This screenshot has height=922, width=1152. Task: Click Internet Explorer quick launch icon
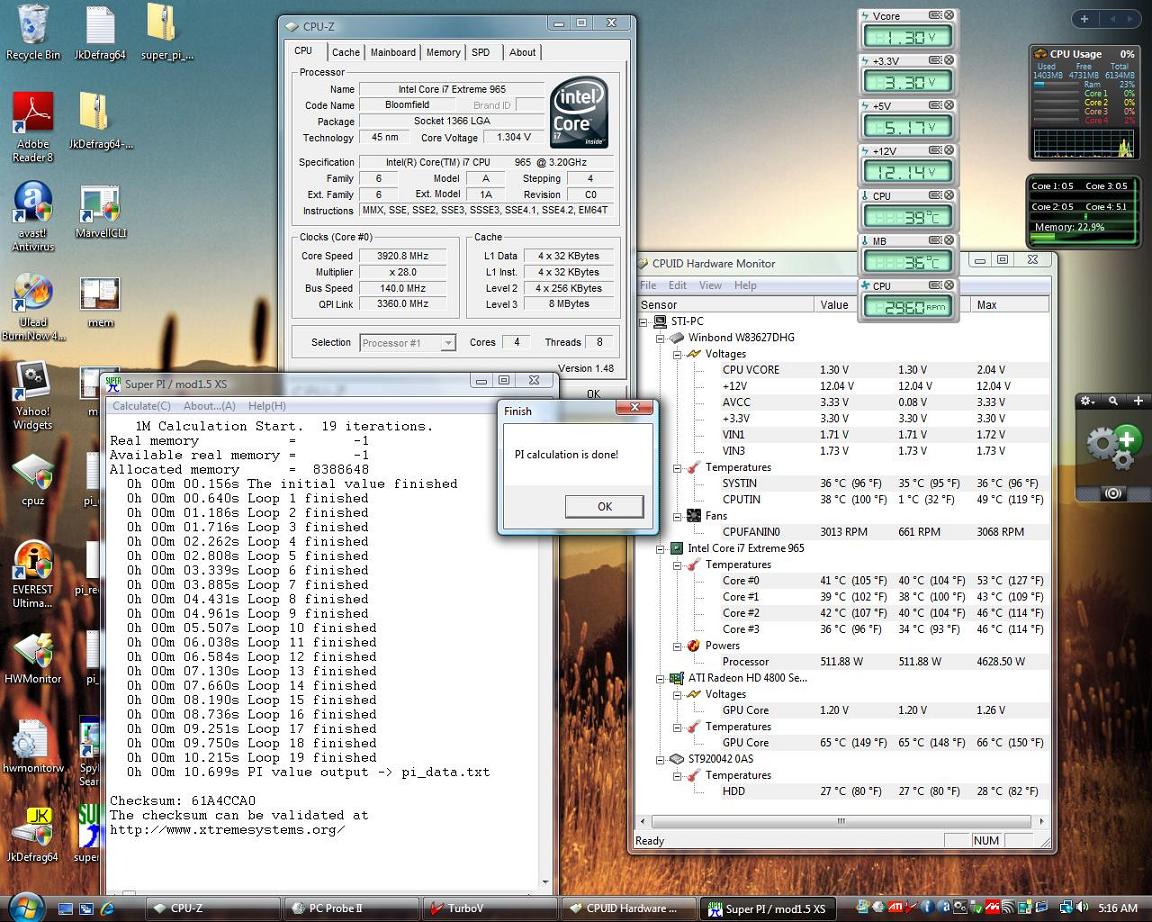pyautogui.click(x=107, y=909)
